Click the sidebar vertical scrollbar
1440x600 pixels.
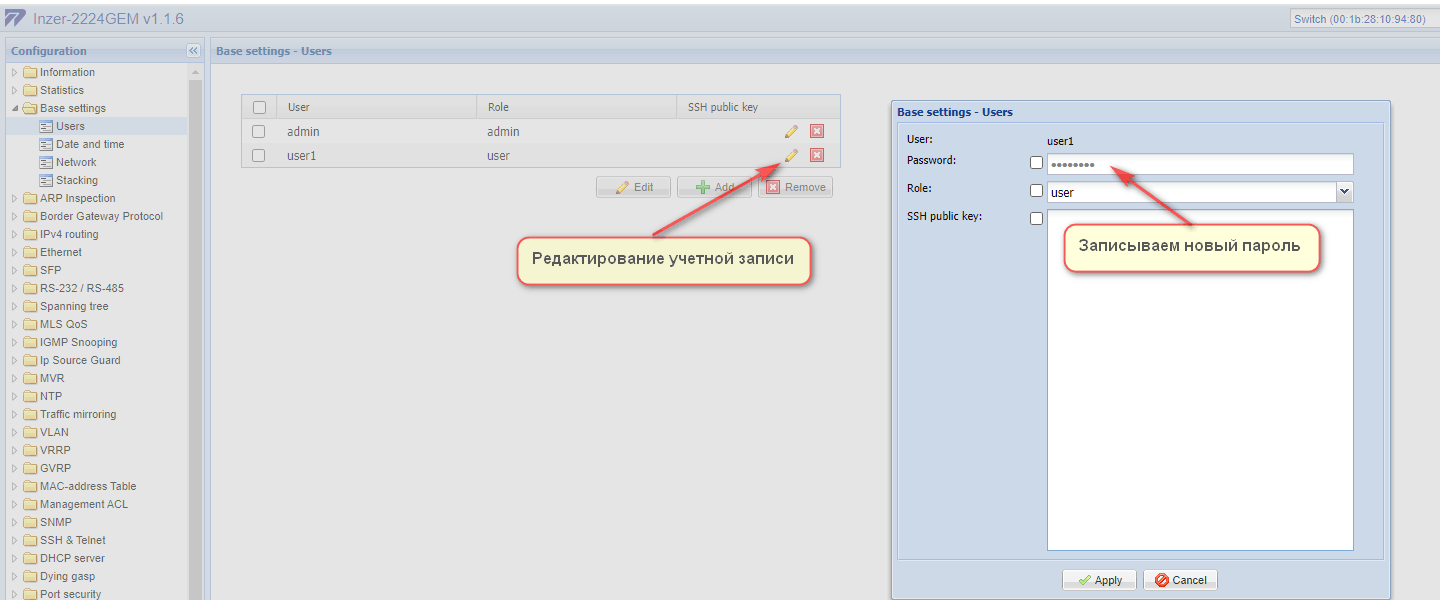point(195,330)
